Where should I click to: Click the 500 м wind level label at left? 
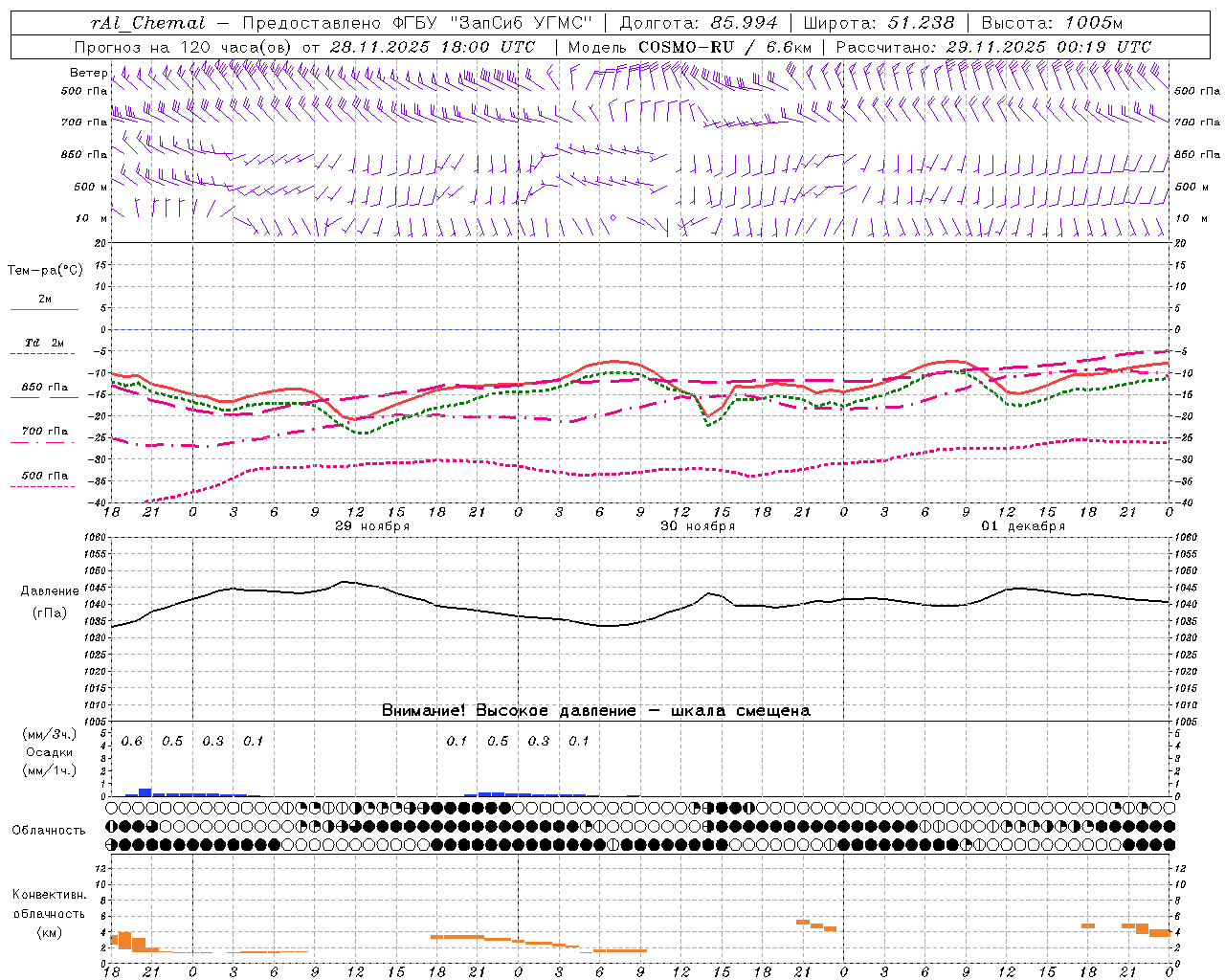click(x=92, y=187)
